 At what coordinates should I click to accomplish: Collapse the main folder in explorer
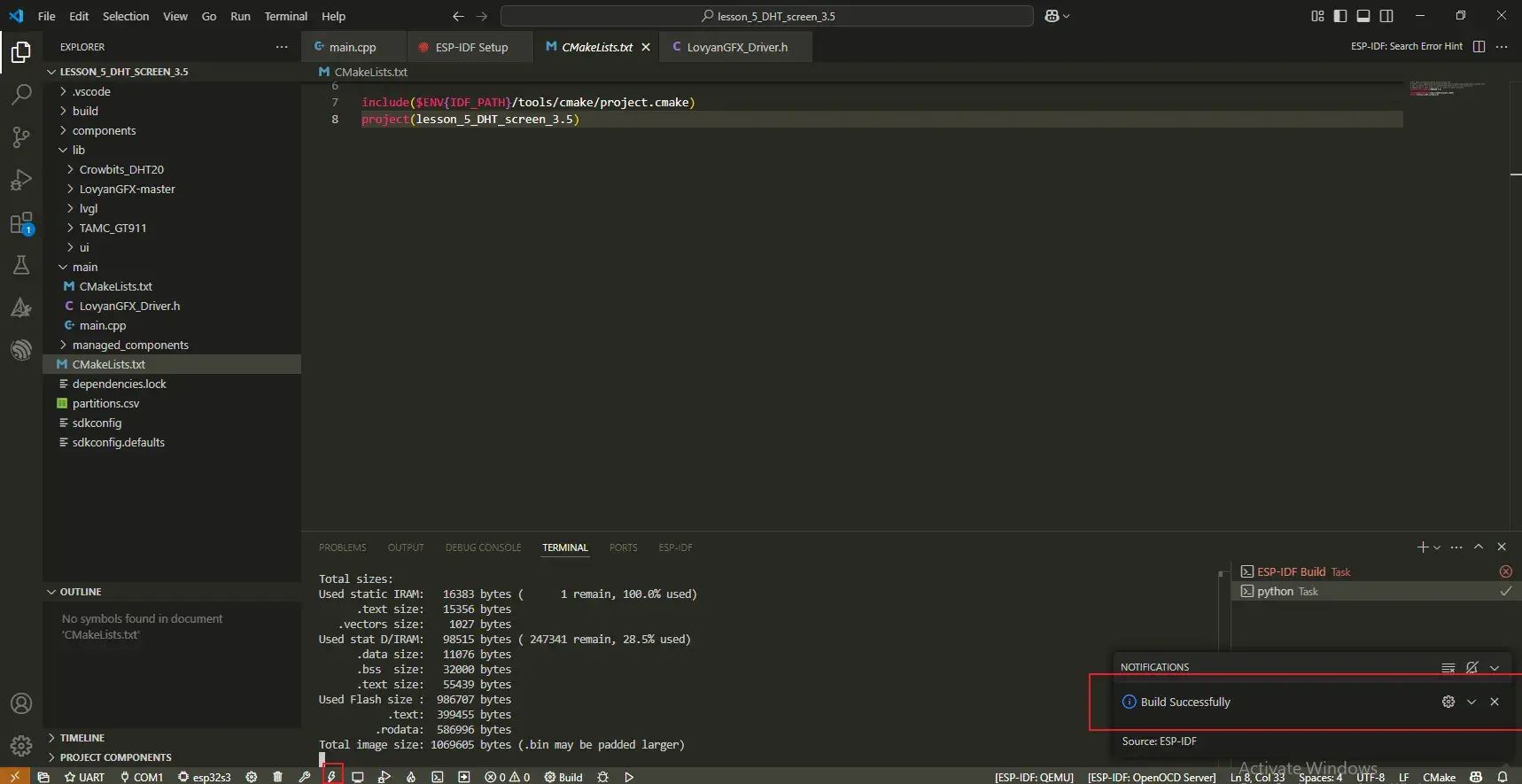85,267
